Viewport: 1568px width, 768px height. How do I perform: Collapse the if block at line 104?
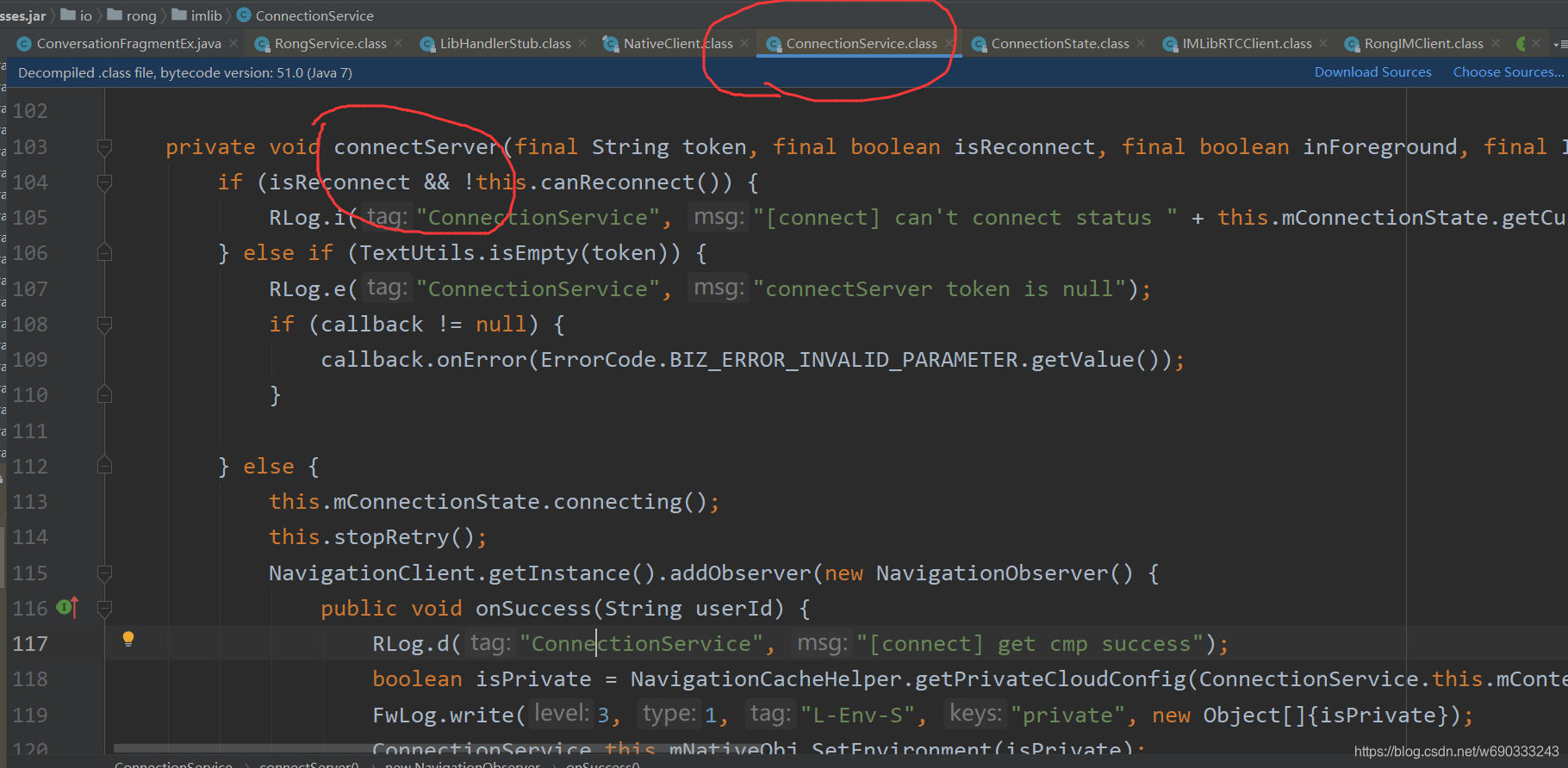[104, 183]
